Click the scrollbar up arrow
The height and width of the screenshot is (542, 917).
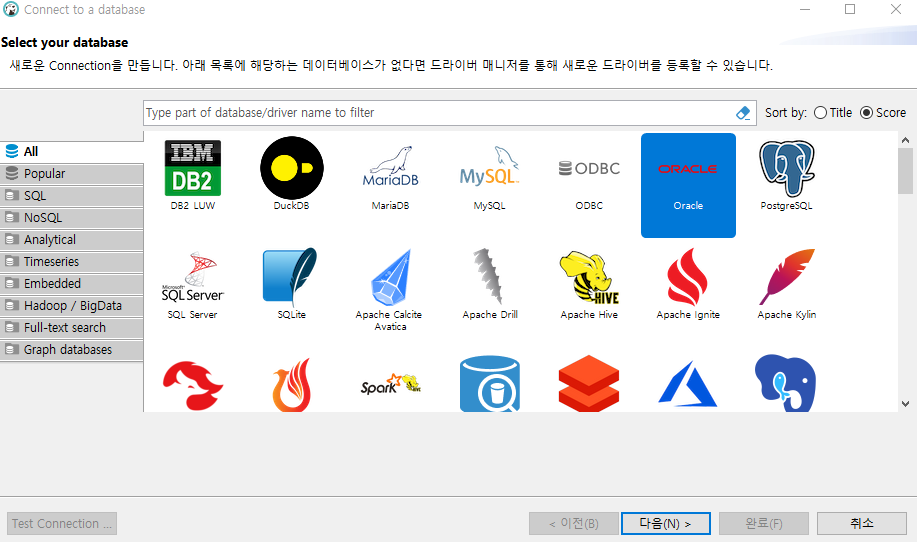(905, 140)
